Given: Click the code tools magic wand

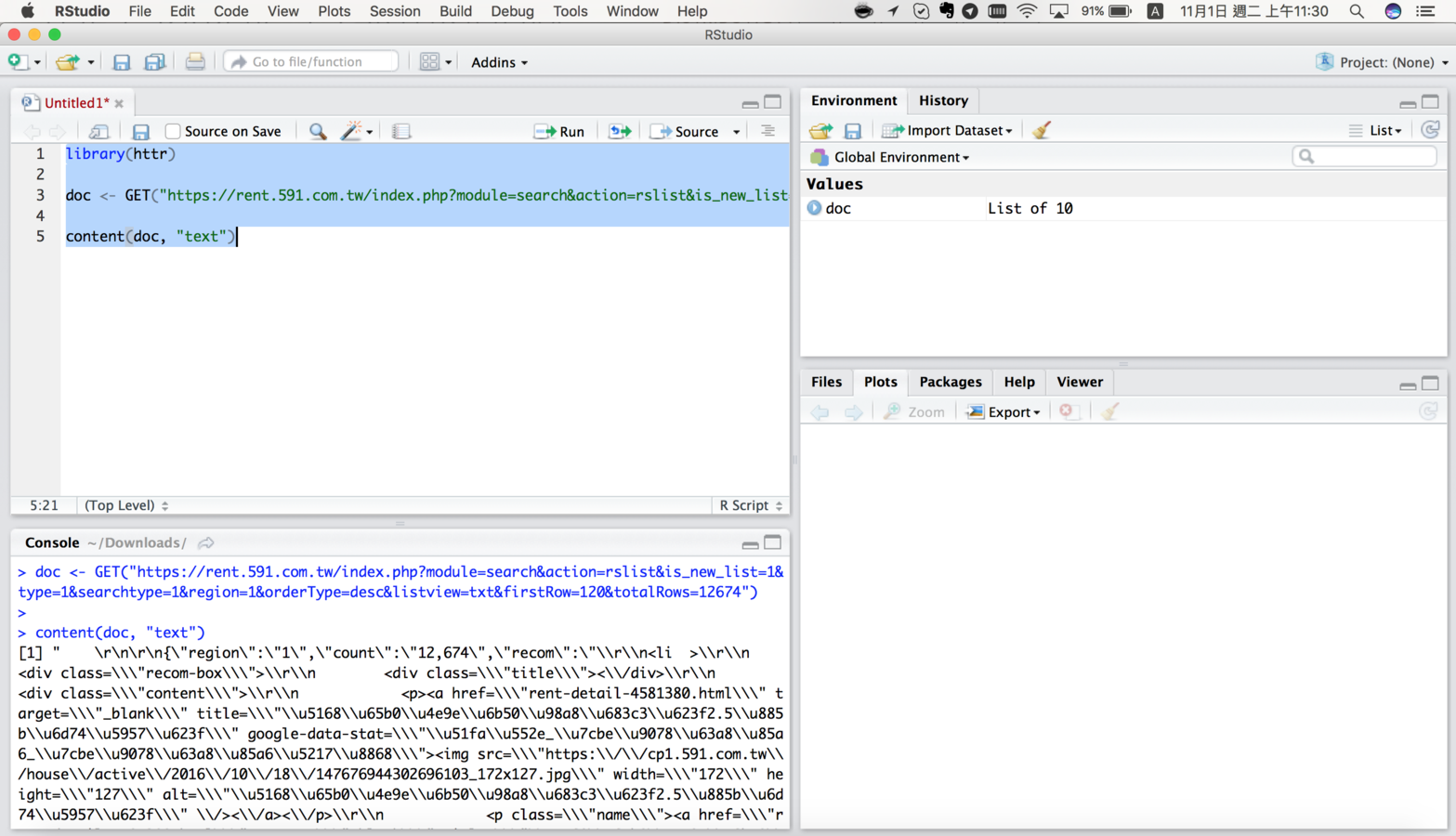Looking at the screenshot, I should pos(351,132).
